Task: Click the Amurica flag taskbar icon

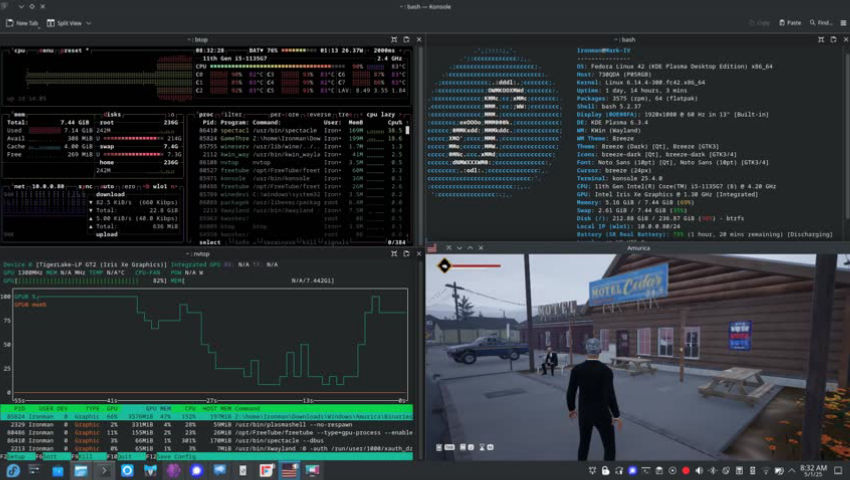Action: pos(289,471)
